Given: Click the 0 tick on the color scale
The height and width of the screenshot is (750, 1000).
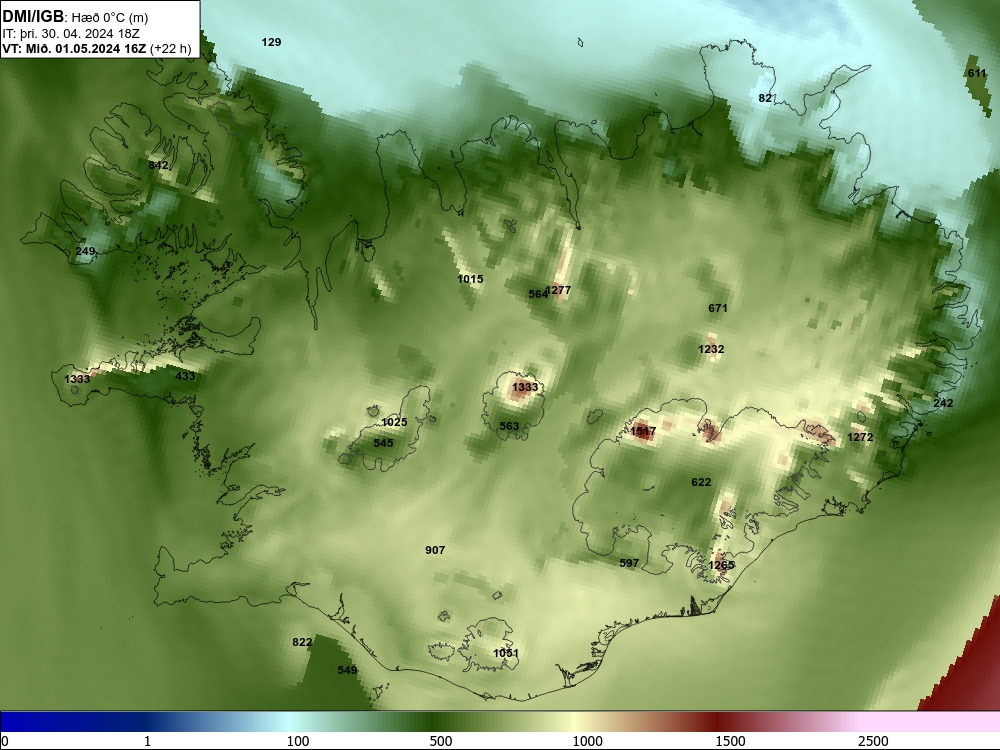Looking at the screenshot, I should coord(5,741).
